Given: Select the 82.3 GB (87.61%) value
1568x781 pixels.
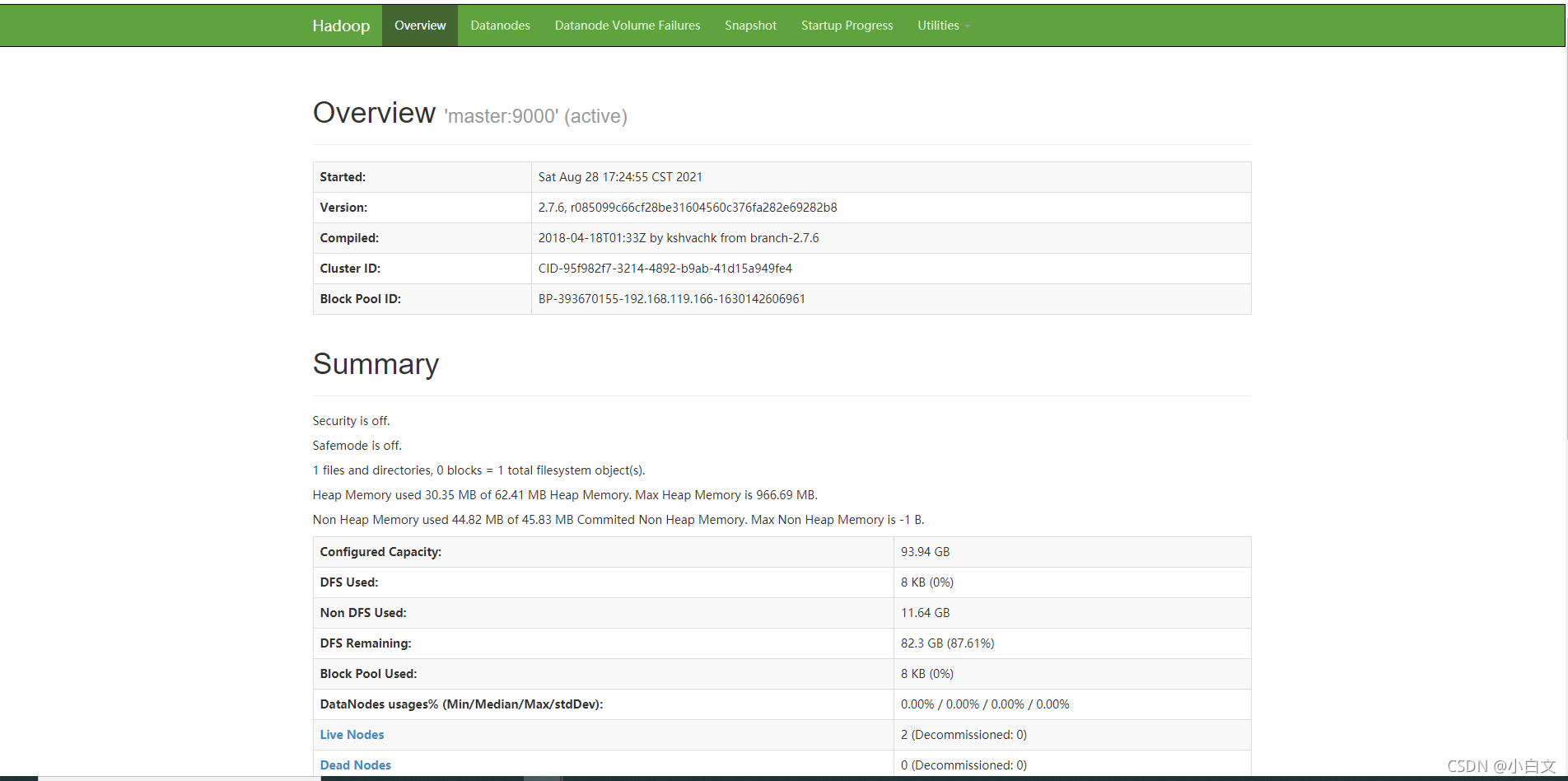Looking at the screenshot, I should (947, 643).
